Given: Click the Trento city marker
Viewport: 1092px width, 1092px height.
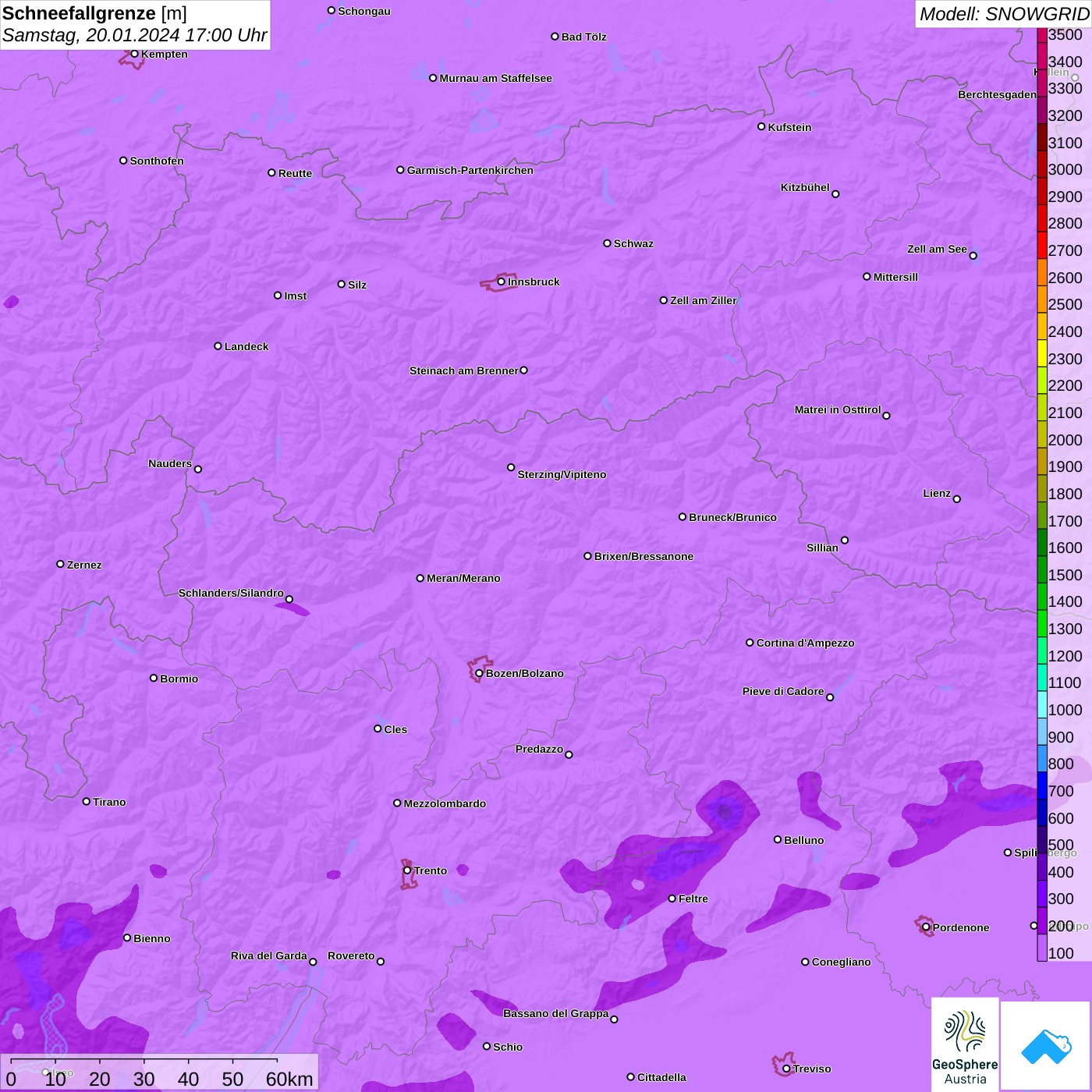Looking at the screenshot, I should coord(407,870).
